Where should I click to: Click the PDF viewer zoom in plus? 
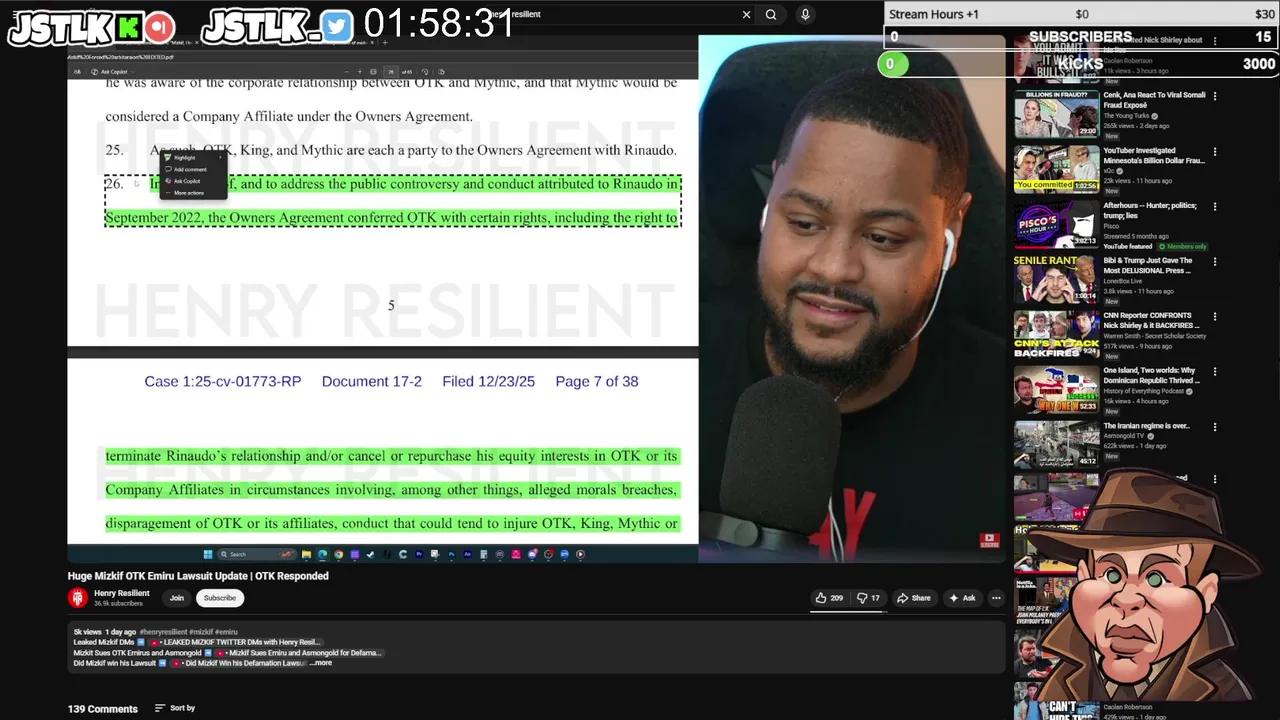tap(360, 72)
